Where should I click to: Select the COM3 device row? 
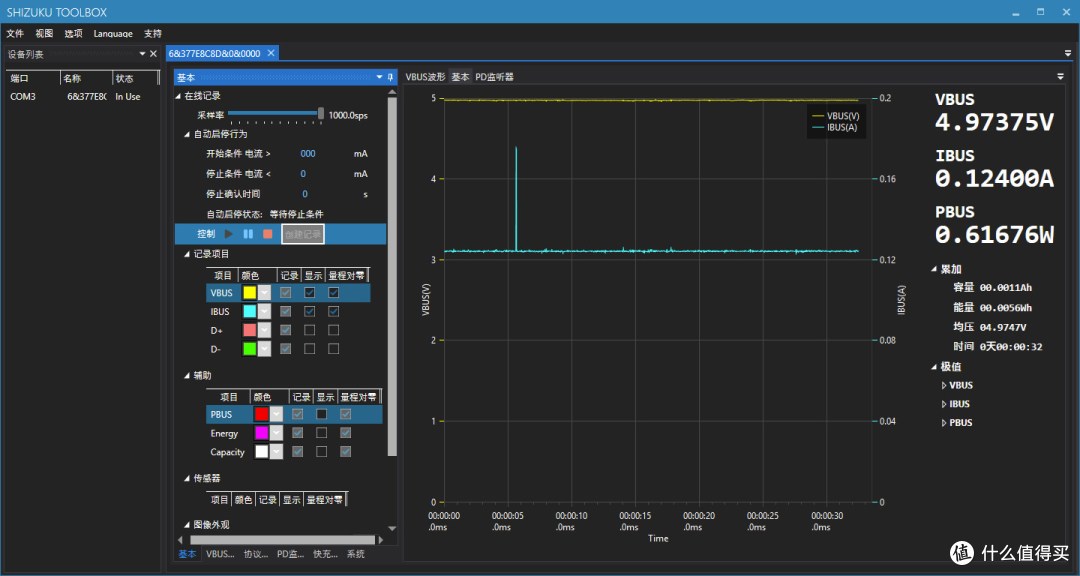tap(83, 96)
